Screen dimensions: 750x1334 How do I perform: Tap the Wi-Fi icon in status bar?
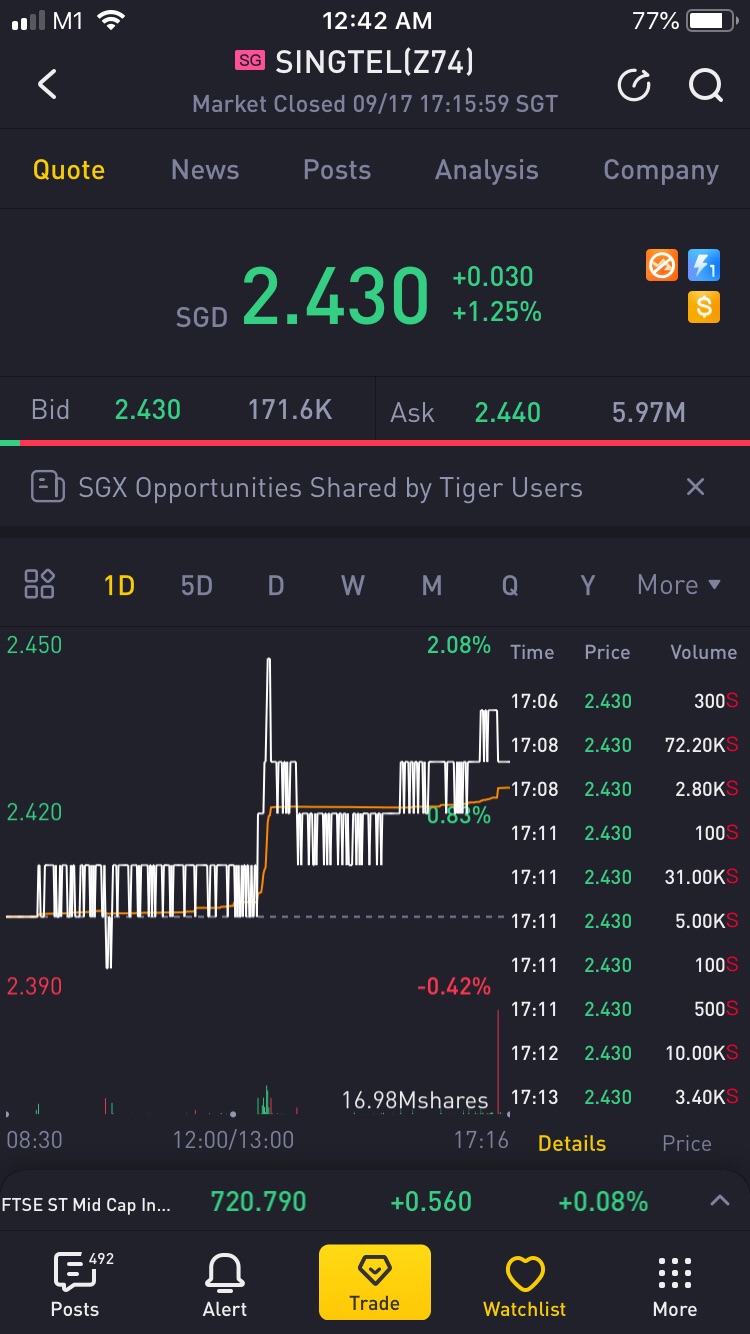coord(111,21)
